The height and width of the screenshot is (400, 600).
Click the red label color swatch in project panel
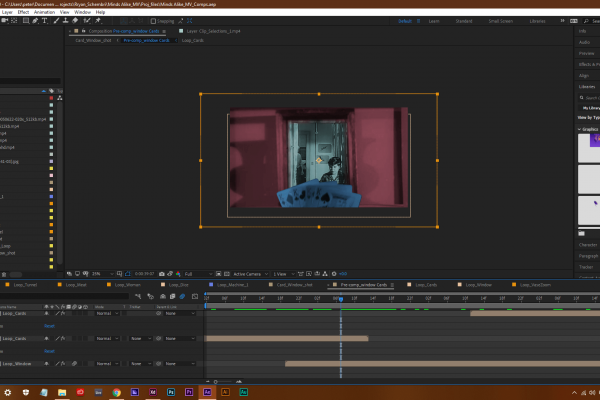(x=51, y=98)
